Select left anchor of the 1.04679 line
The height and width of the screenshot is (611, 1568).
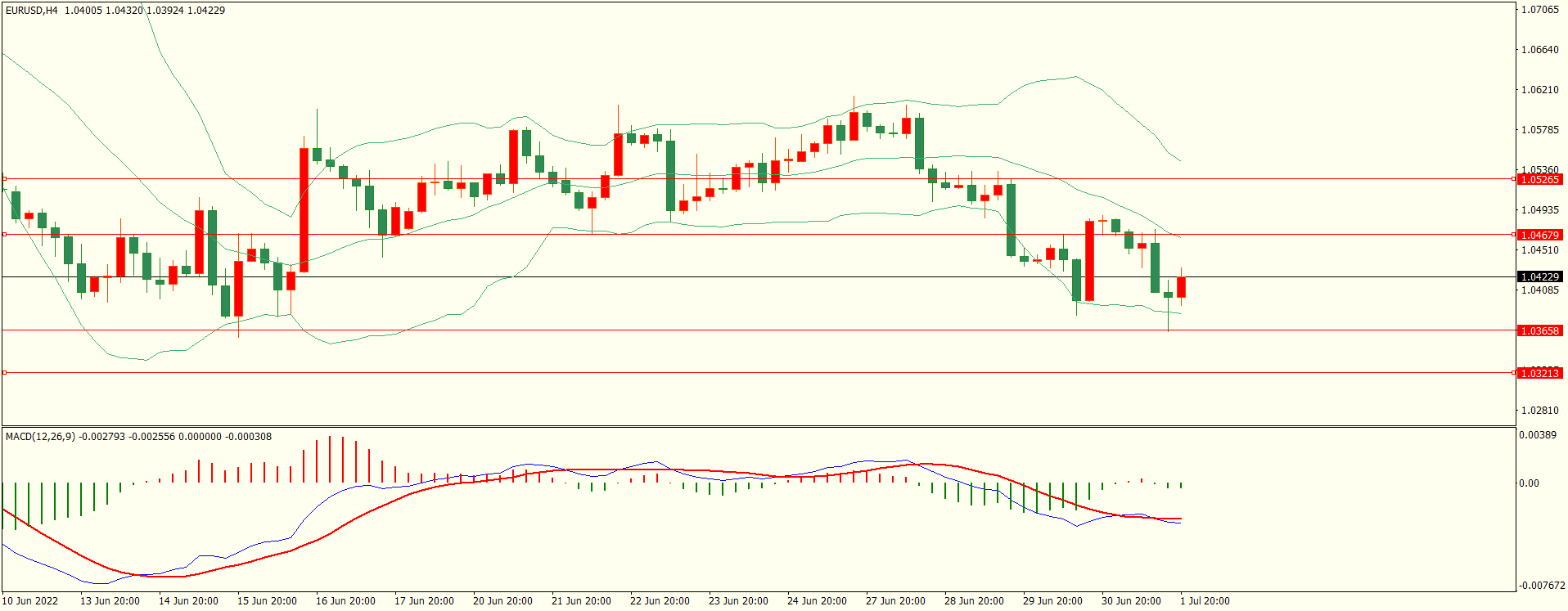pos(4,234)
